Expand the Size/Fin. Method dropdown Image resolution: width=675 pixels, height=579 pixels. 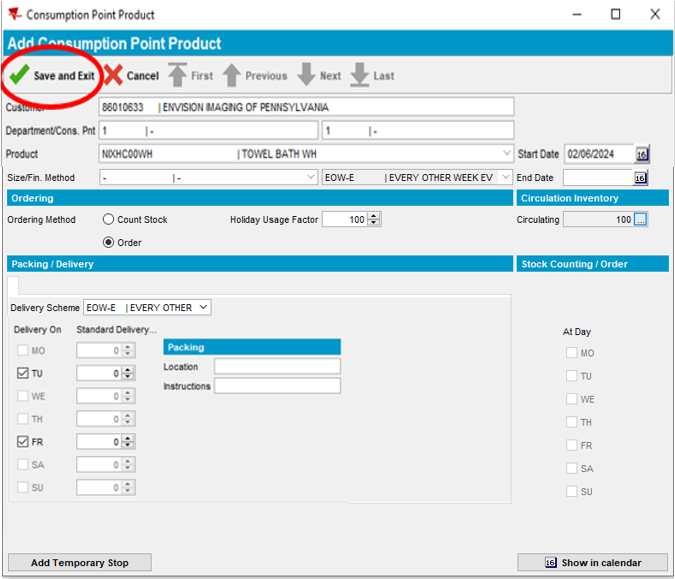coord(311,178)
